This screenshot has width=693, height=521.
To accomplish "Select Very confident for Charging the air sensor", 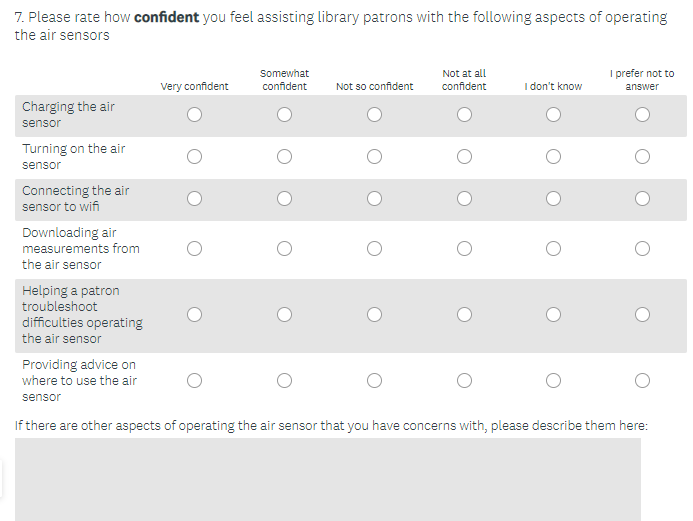I will click(194, 115).
